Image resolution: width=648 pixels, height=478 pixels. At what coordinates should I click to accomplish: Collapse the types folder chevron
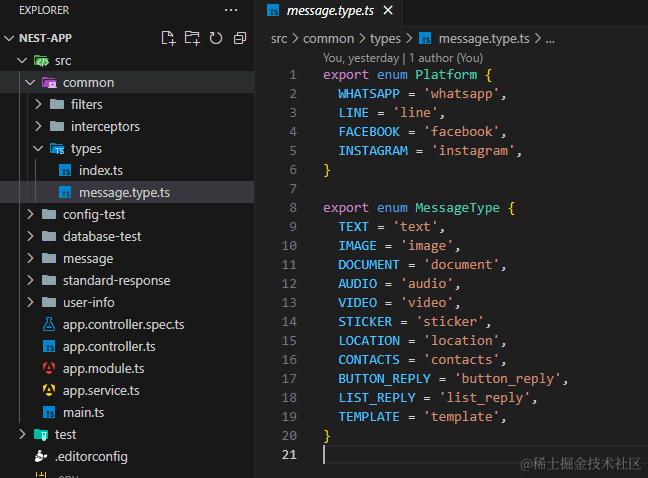click(38, 148)
